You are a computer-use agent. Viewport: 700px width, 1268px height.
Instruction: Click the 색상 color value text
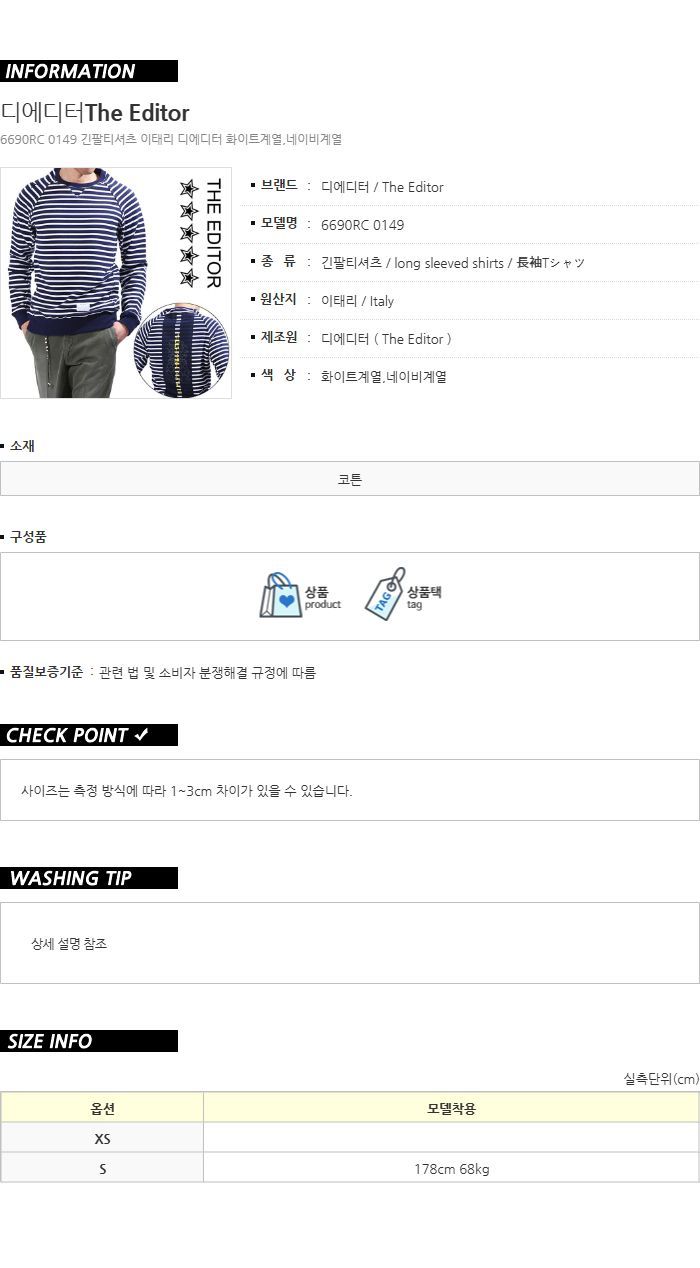384,377
